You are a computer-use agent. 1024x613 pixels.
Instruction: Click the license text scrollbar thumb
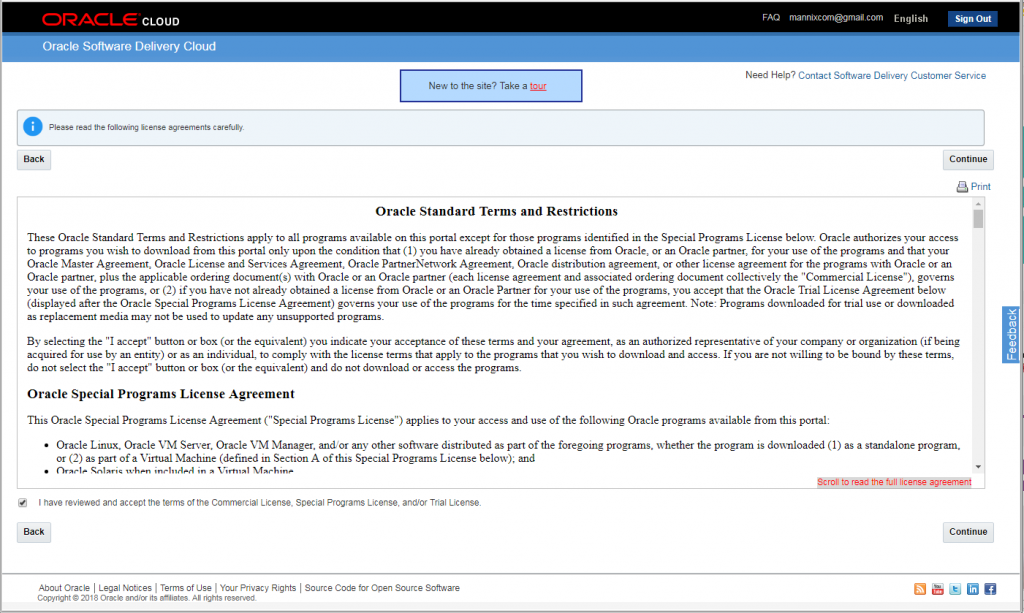pyautogui.click(x=978, y=219)
